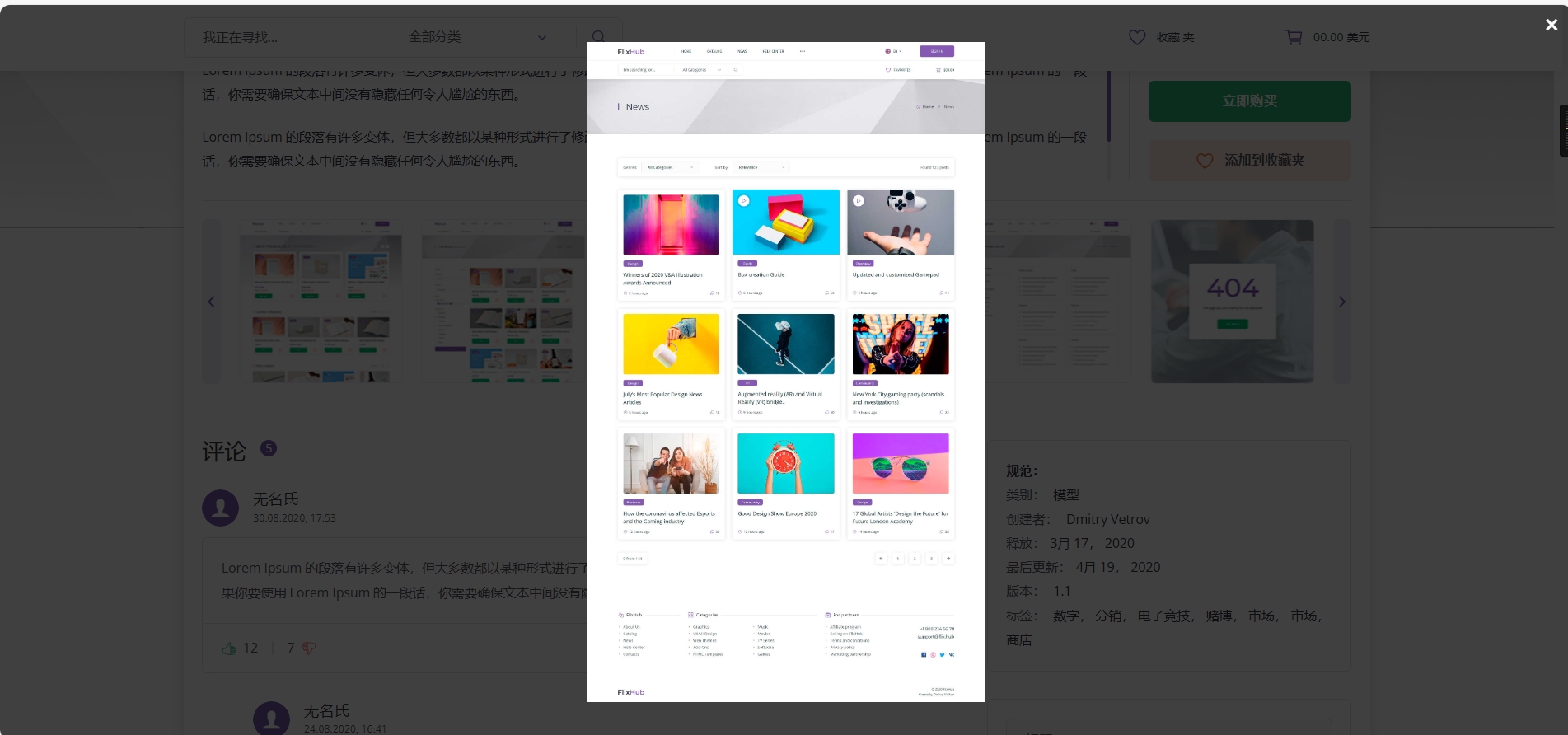
Task: Click the search field "我正在寻找..."
Action: tap(283, 37)
